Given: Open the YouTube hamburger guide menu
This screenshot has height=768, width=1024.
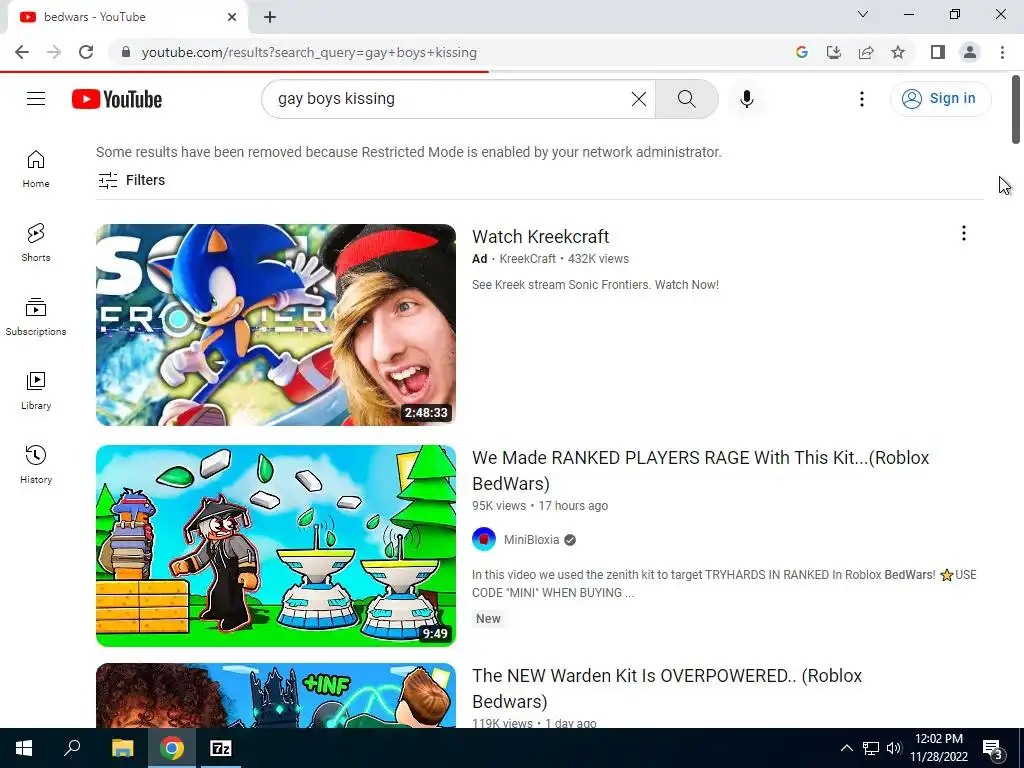Looking at the screenshot, I should tap(36, 99).
